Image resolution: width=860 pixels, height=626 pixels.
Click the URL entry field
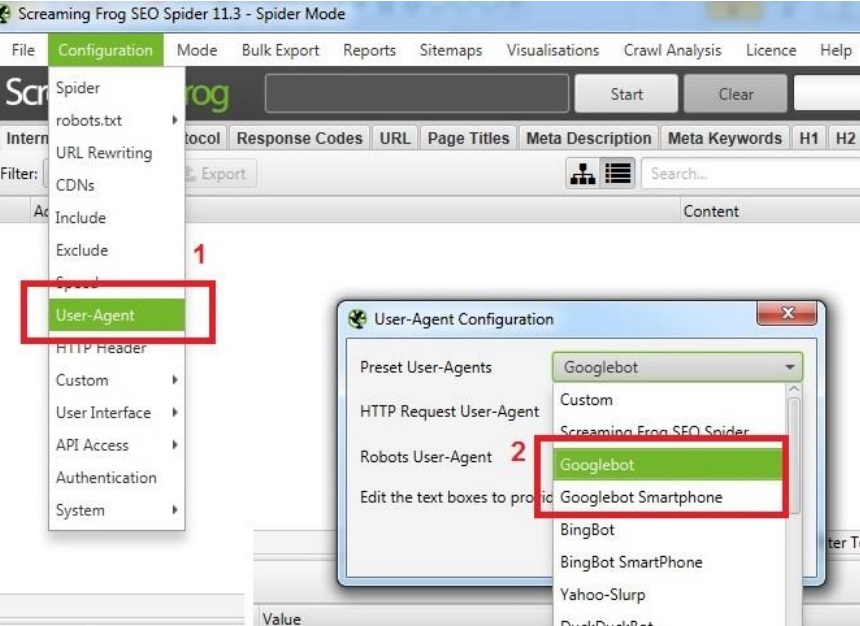[x=416, y=94]
